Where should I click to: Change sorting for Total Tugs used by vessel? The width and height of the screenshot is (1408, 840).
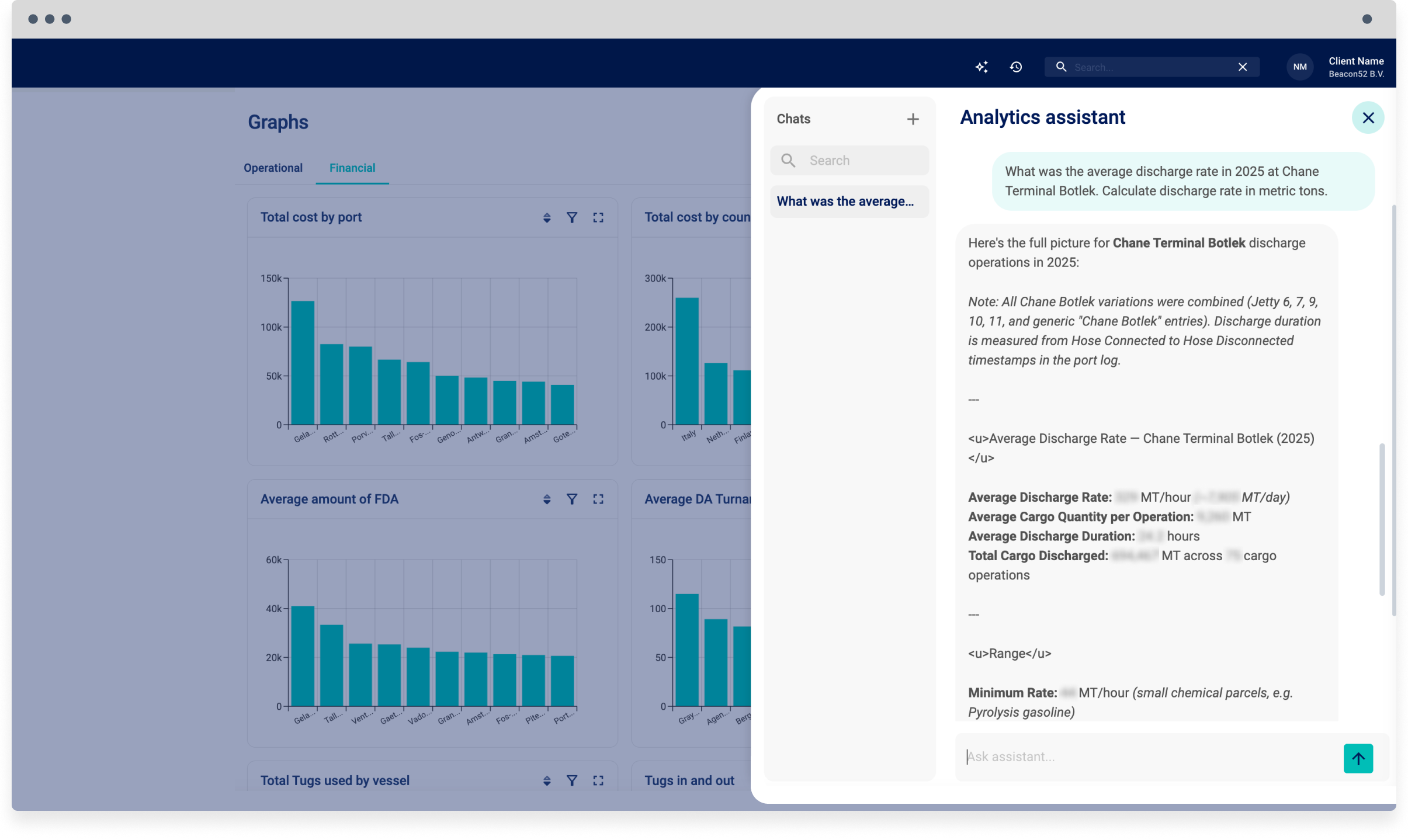(x=547, y=781)
